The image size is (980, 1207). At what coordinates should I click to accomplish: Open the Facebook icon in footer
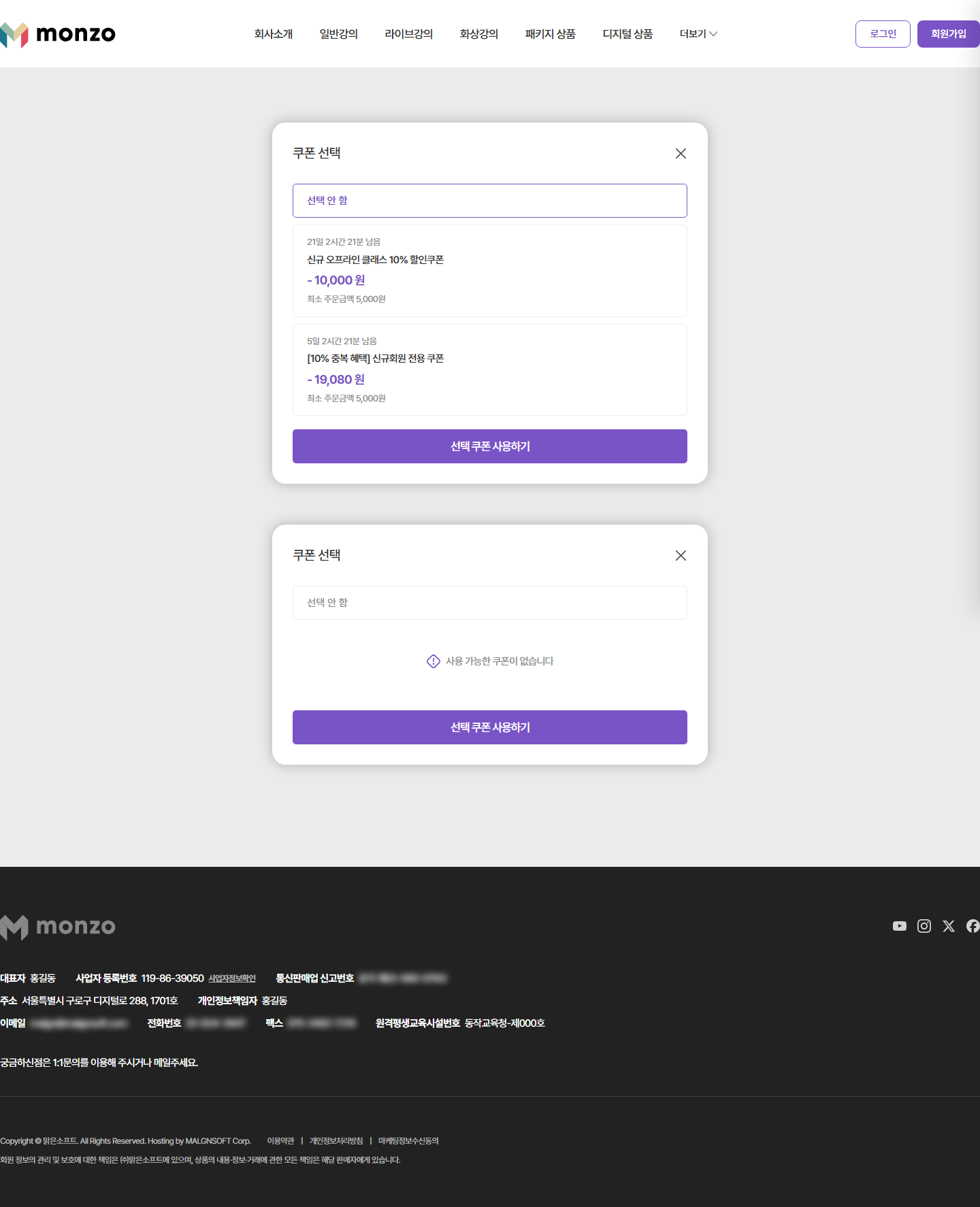[x=973, y=926]
